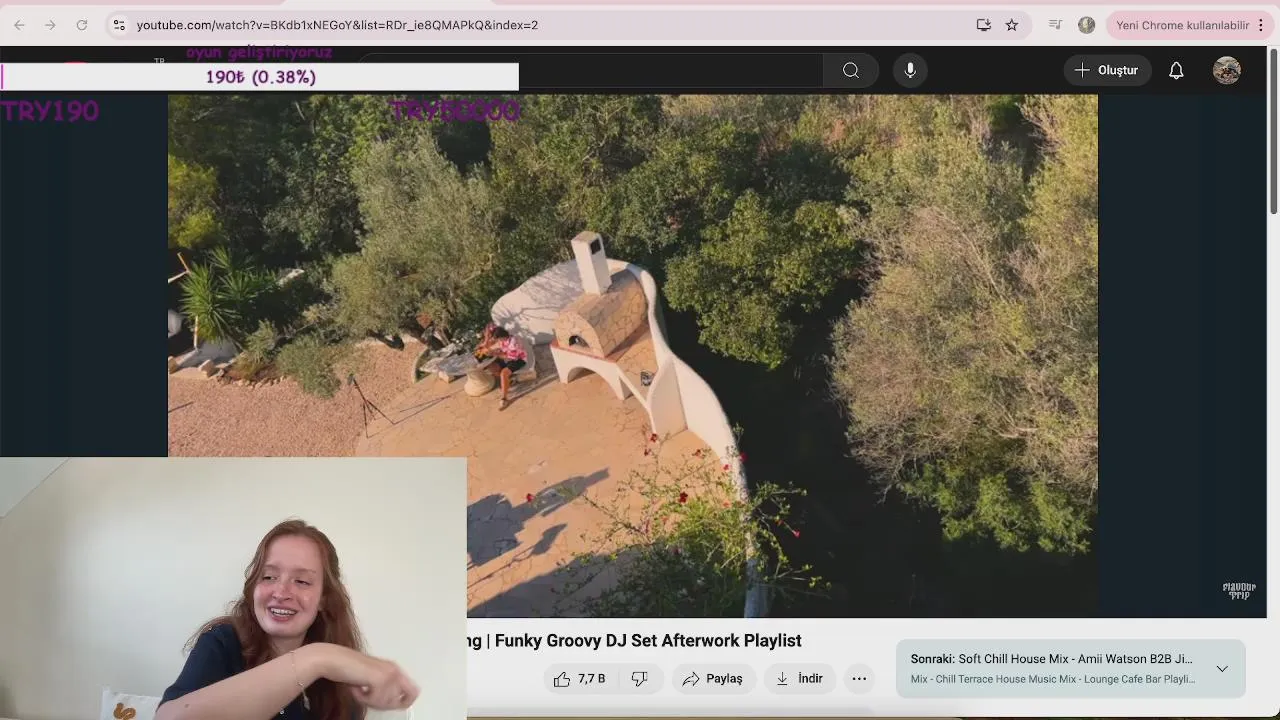1280x720 pixels.
Task: Share the video via Paylaş
Action: 713,679
